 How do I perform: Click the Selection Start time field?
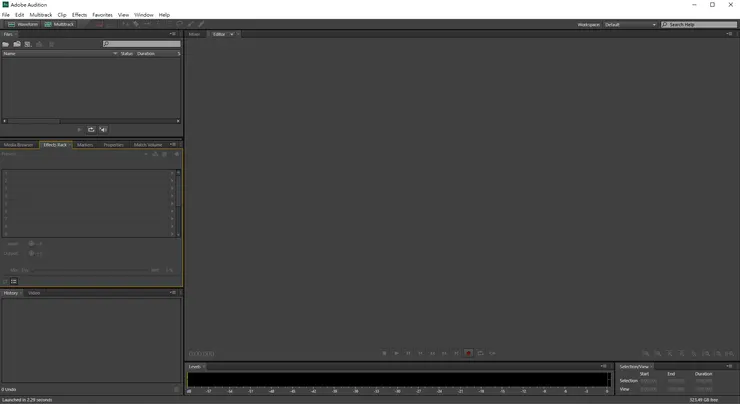point(648,381)
